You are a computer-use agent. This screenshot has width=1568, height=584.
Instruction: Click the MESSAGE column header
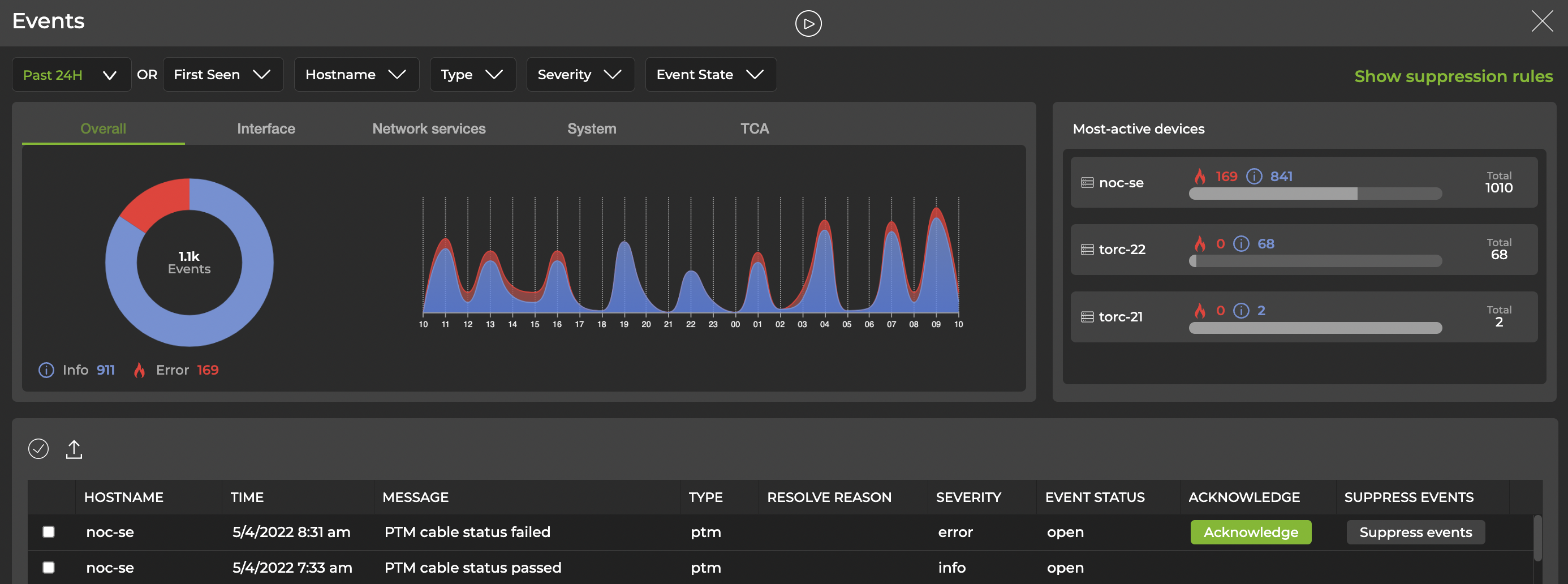coord(415,497)
